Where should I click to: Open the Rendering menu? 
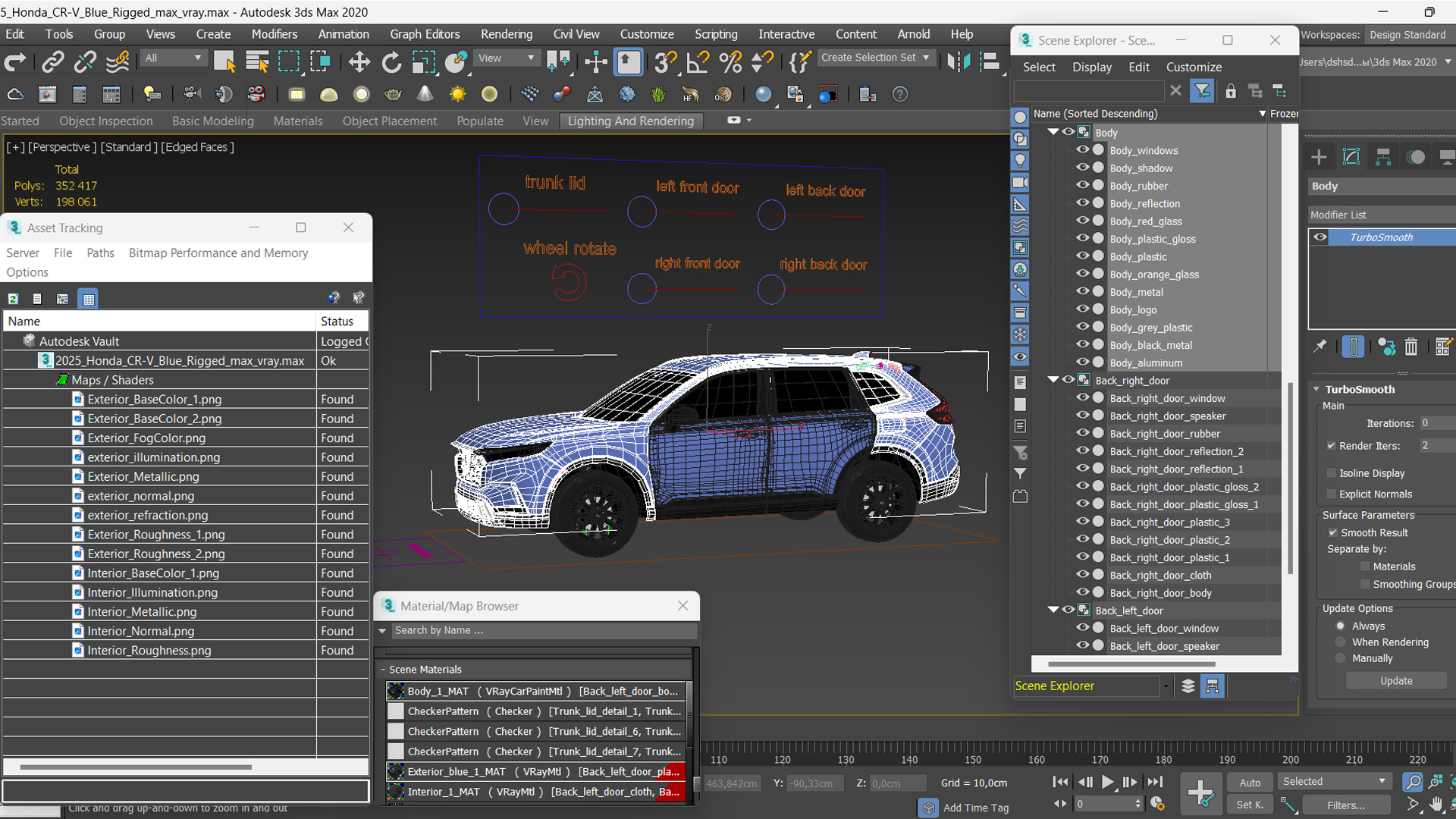coord(506,34)
